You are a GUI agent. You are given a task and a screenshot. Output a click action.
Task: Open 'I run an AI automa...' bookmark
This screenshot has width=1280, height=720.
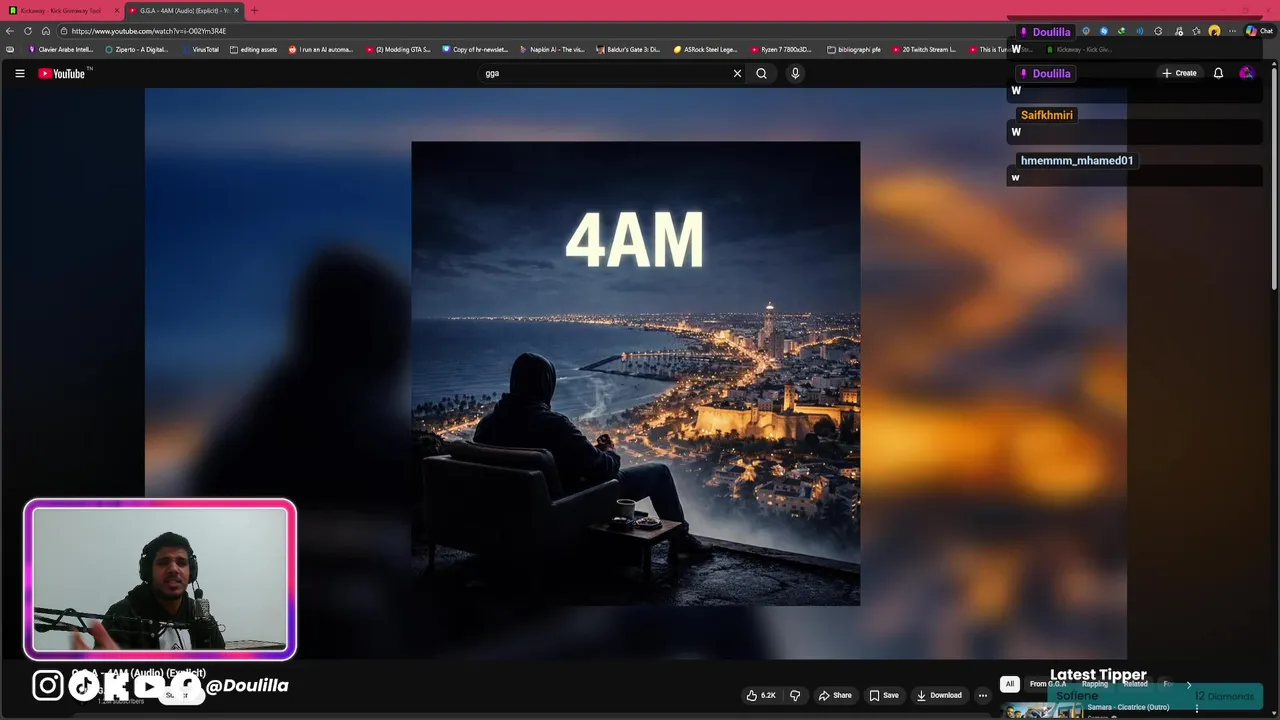pyautogui.click(x=321, y=49)
